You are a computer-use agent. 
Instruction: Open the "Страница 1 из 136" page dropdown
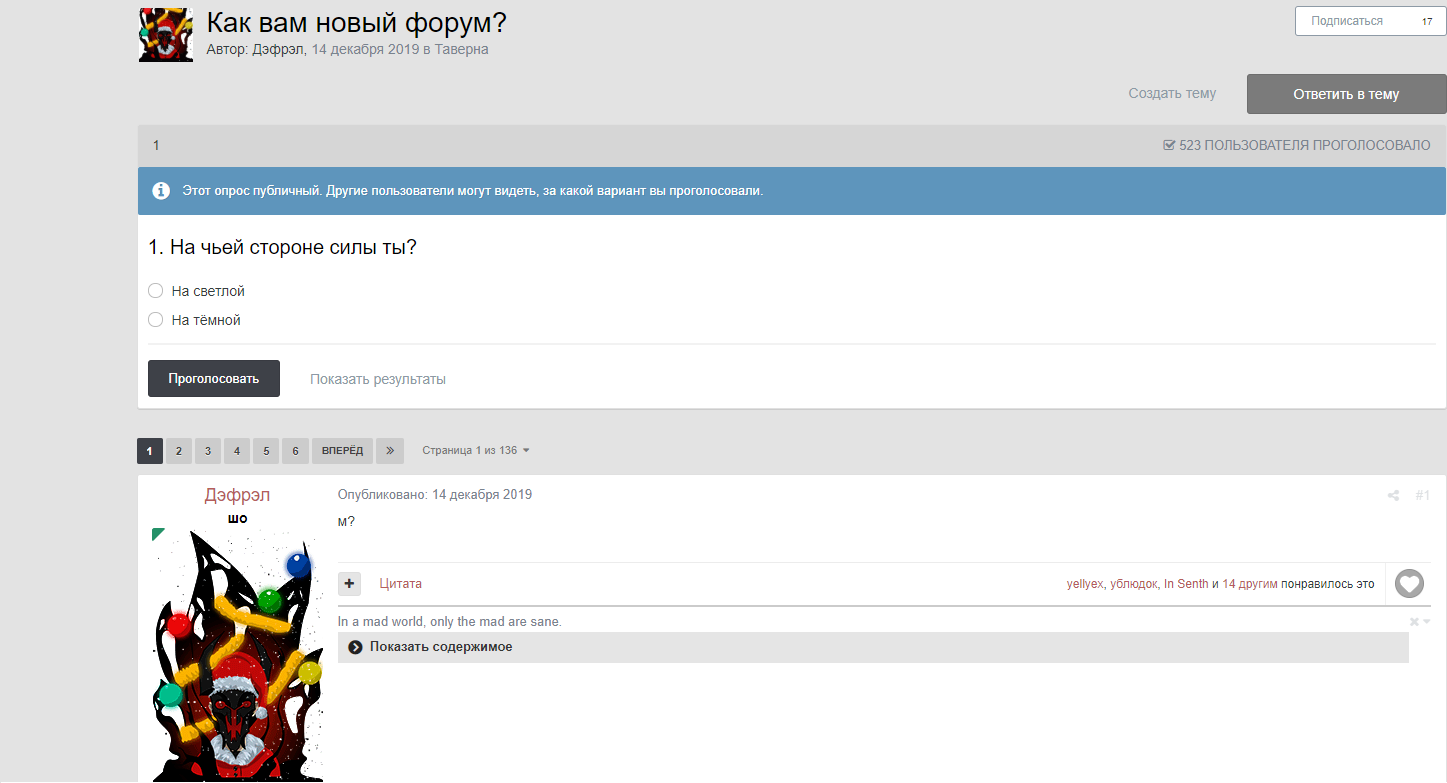point(475,451)
